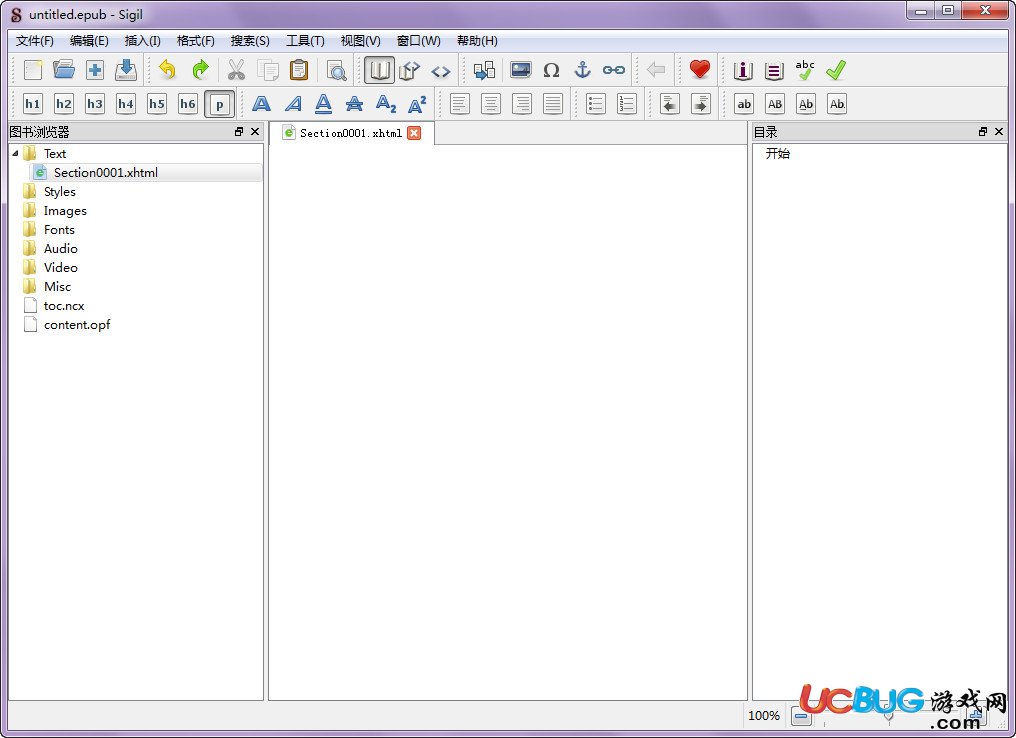Apply Heading 1 style
This screenshot has width=1016, height=738.
tap(32, 104)
